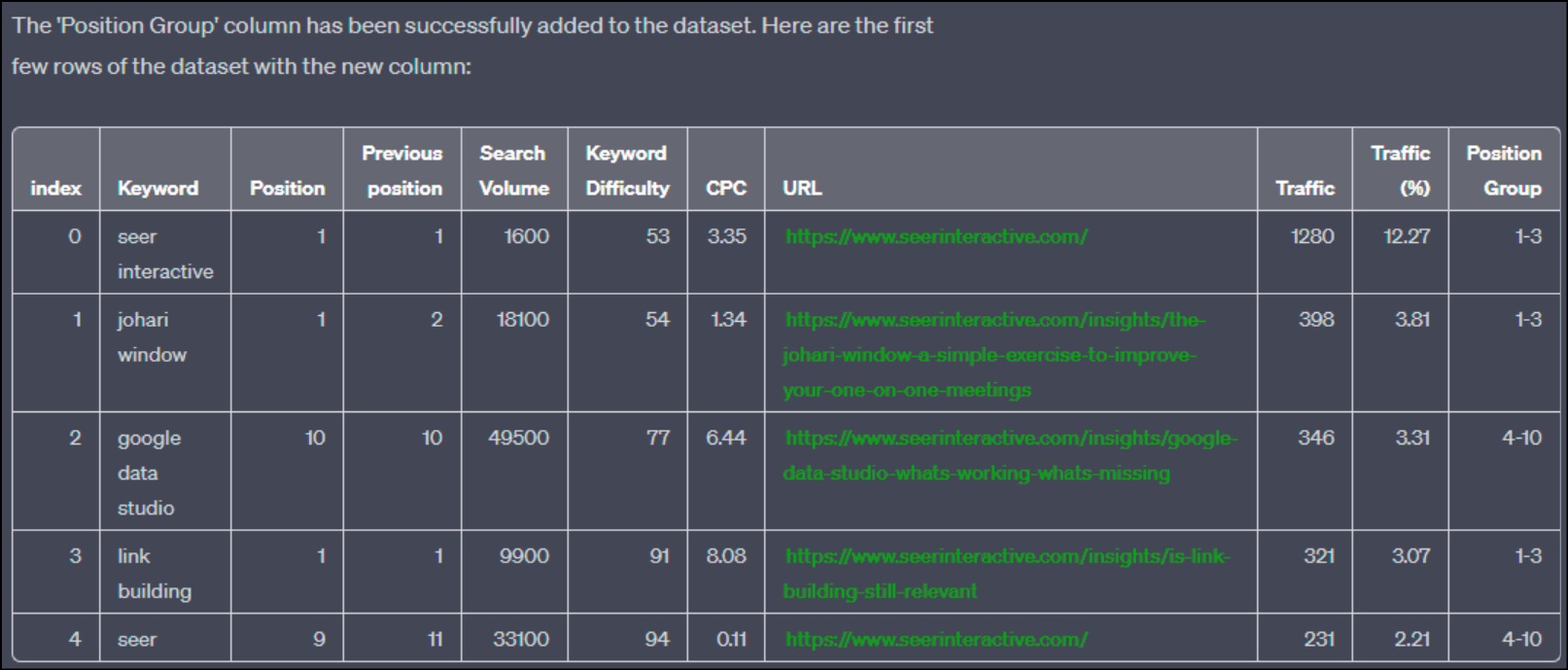Image resolution: width=1568 pixels, height=670 pixels.
Task: Click the Position column header
Action: (x=287, y=188)
